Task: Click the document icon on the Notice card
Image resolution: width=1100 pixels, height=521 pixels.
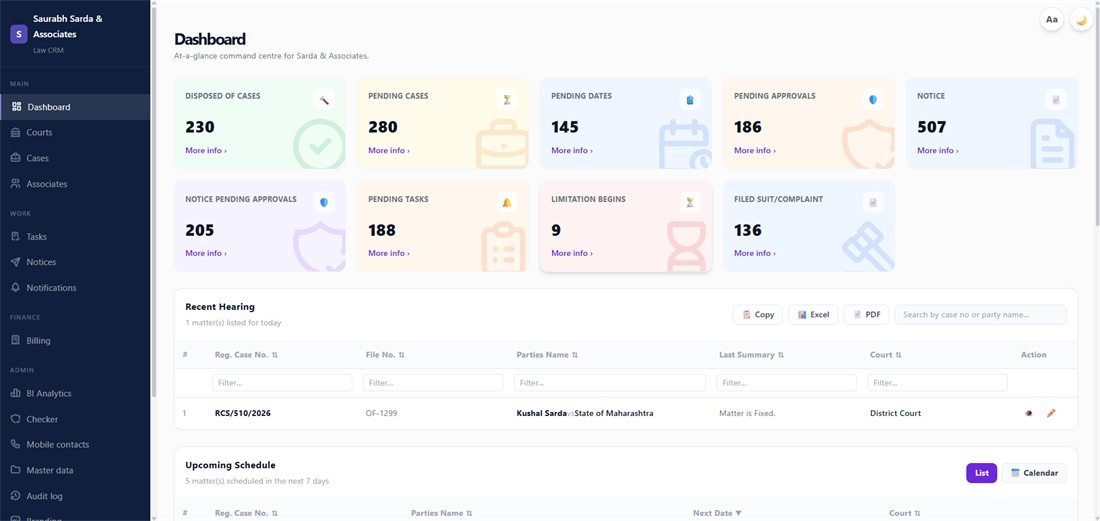Action: click(x=1056, y=100)
